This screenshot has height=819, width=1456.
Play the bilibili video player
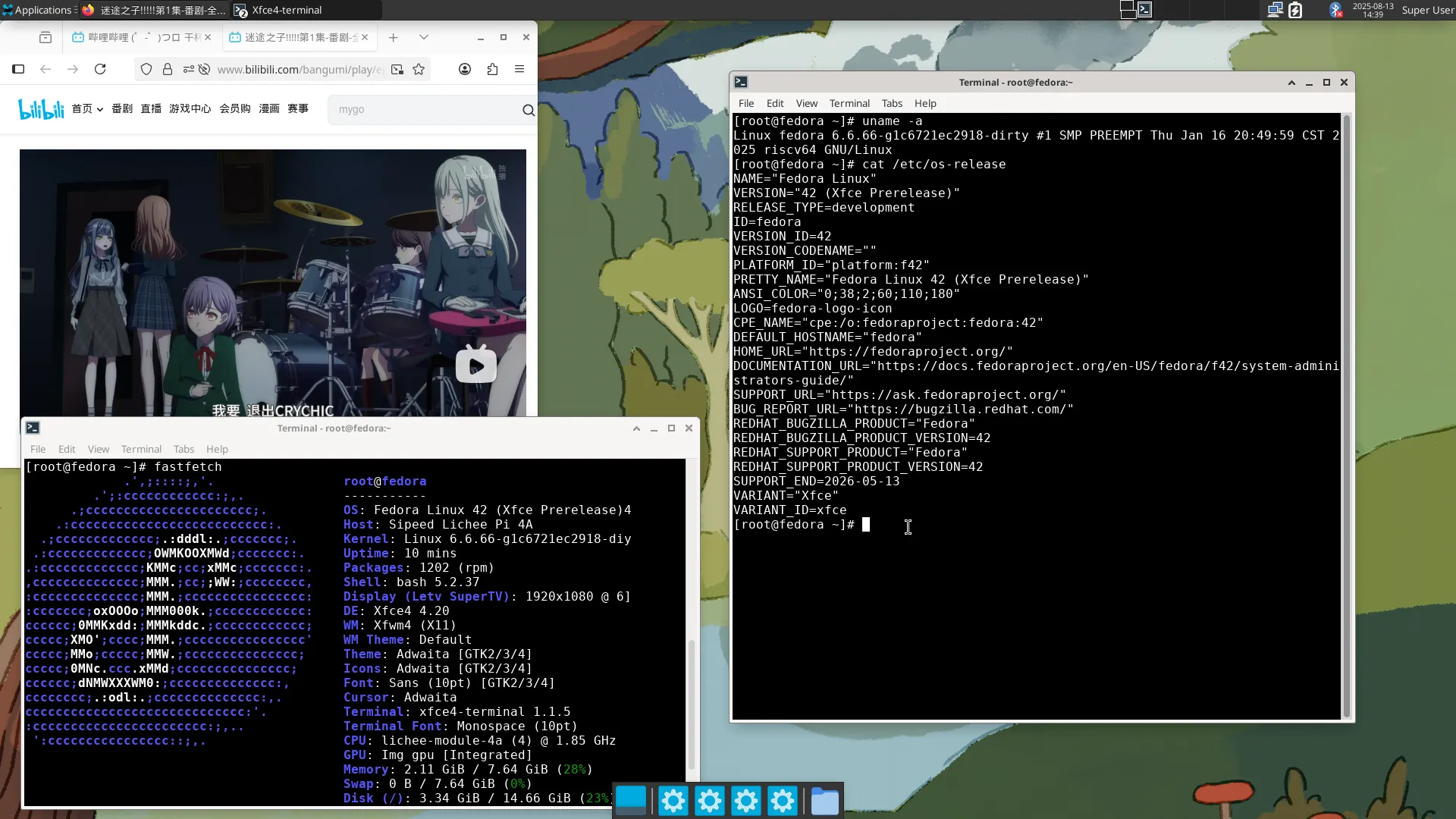pyautogui.click(x=475, y=366)
